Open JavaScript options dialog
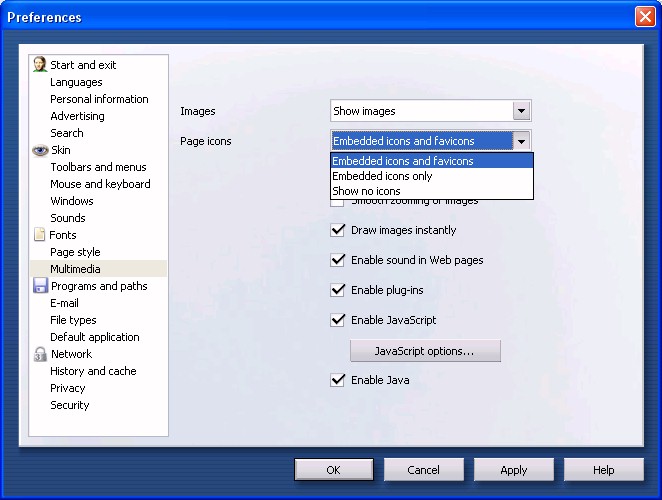The height and width of the screenshot is (500, 662). click(424, 351)
